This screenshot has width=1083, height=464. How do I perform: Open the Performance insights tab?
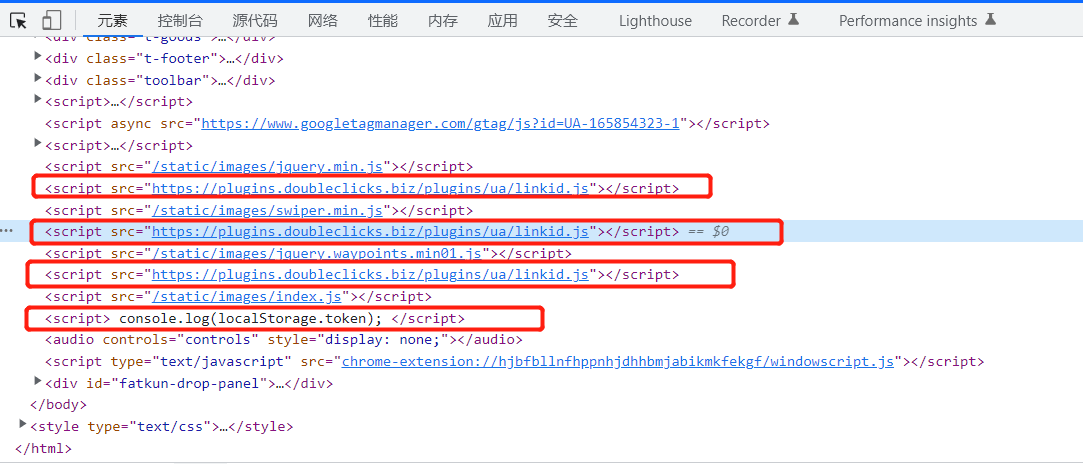pyautogui.click(x=917, y=21)
